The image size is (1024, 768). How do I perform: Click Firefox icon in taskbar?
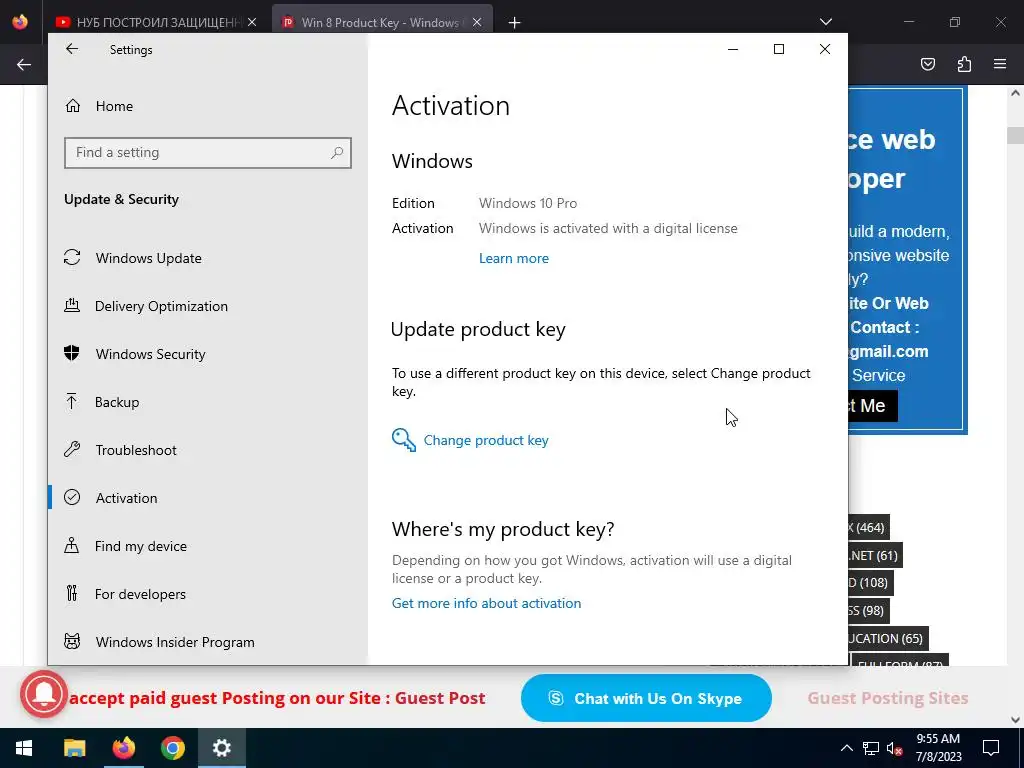[x=123, y=748]
